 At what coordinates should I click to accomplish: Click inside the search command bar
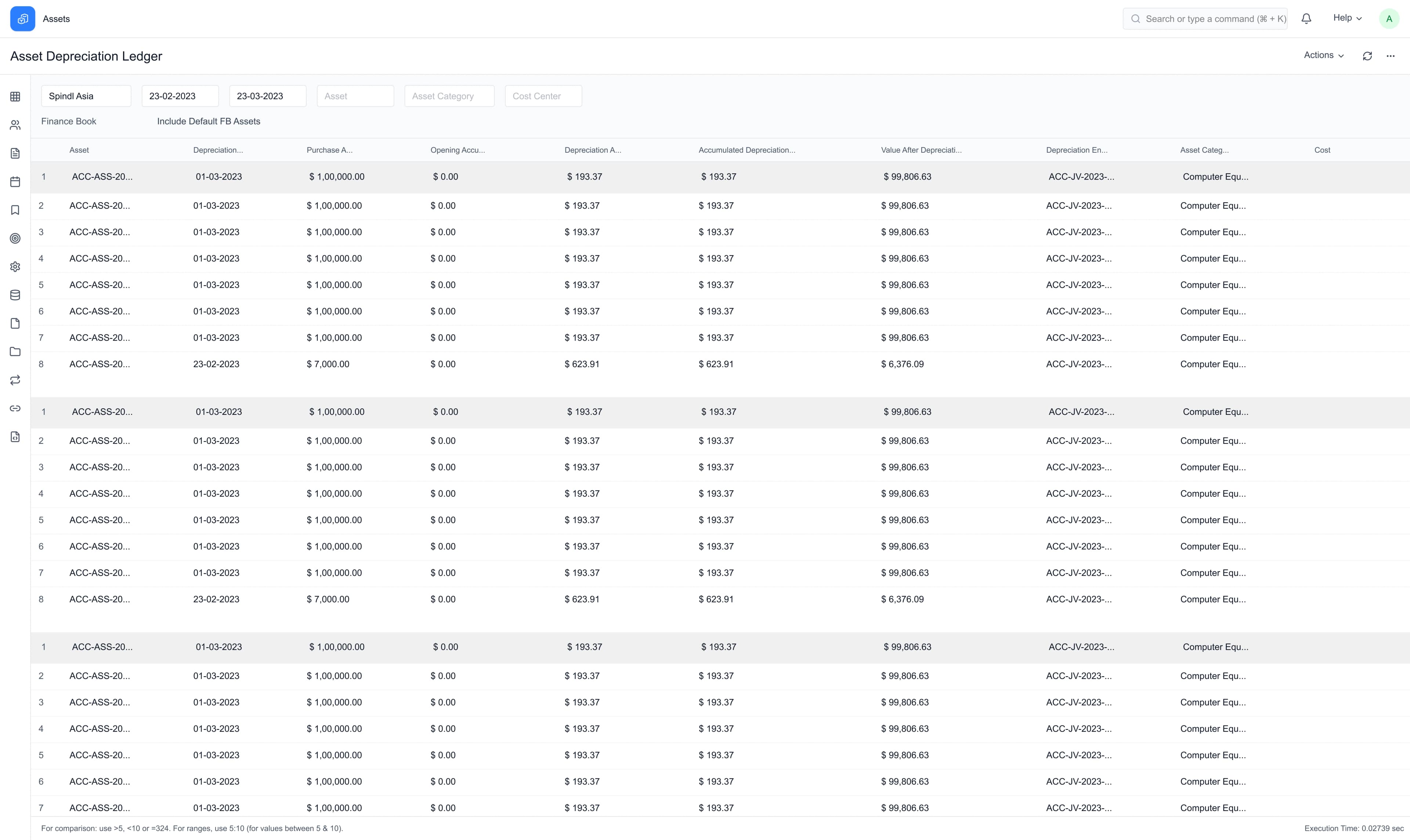click(1206, 18)
